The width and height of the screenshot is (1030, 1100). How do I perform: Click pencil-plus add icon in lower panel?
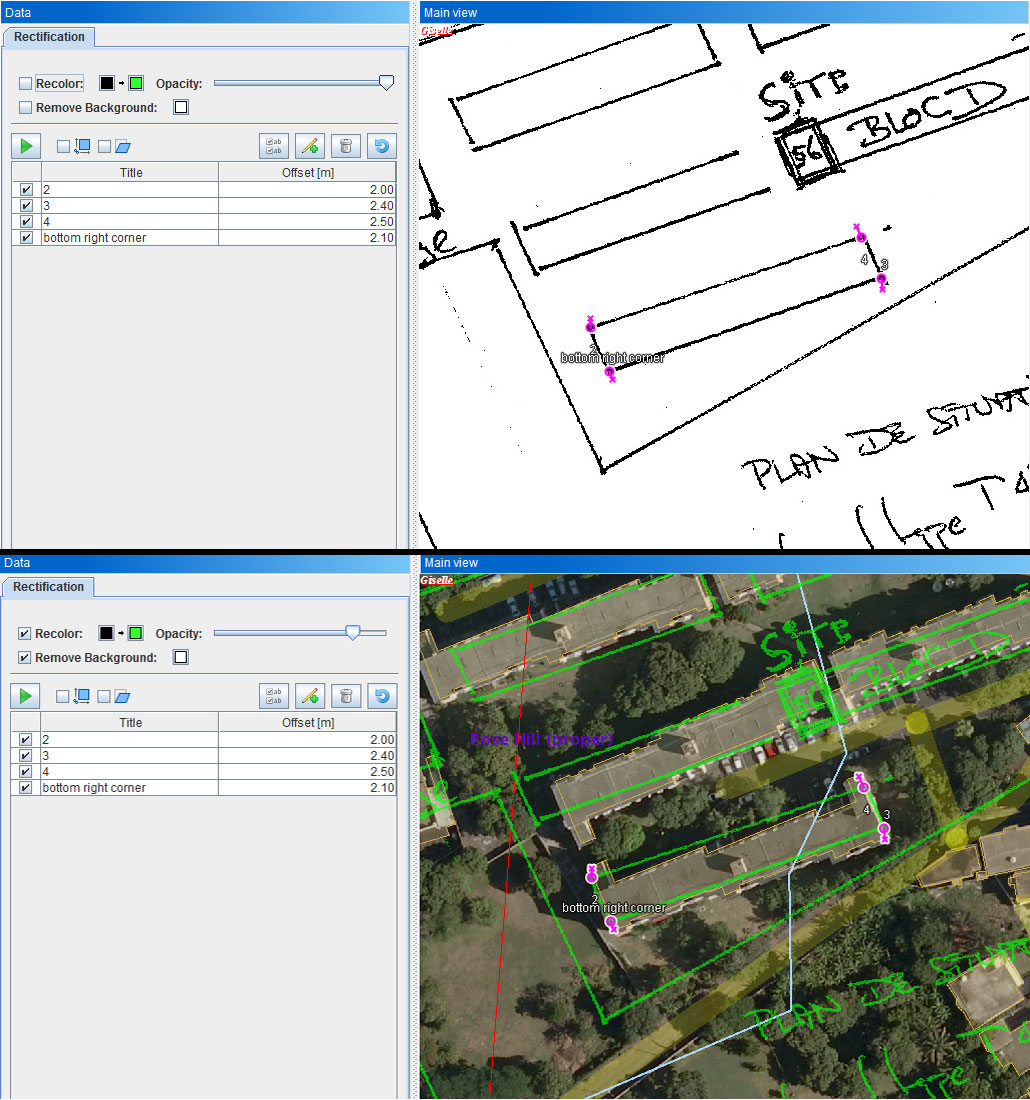point(310,696)
